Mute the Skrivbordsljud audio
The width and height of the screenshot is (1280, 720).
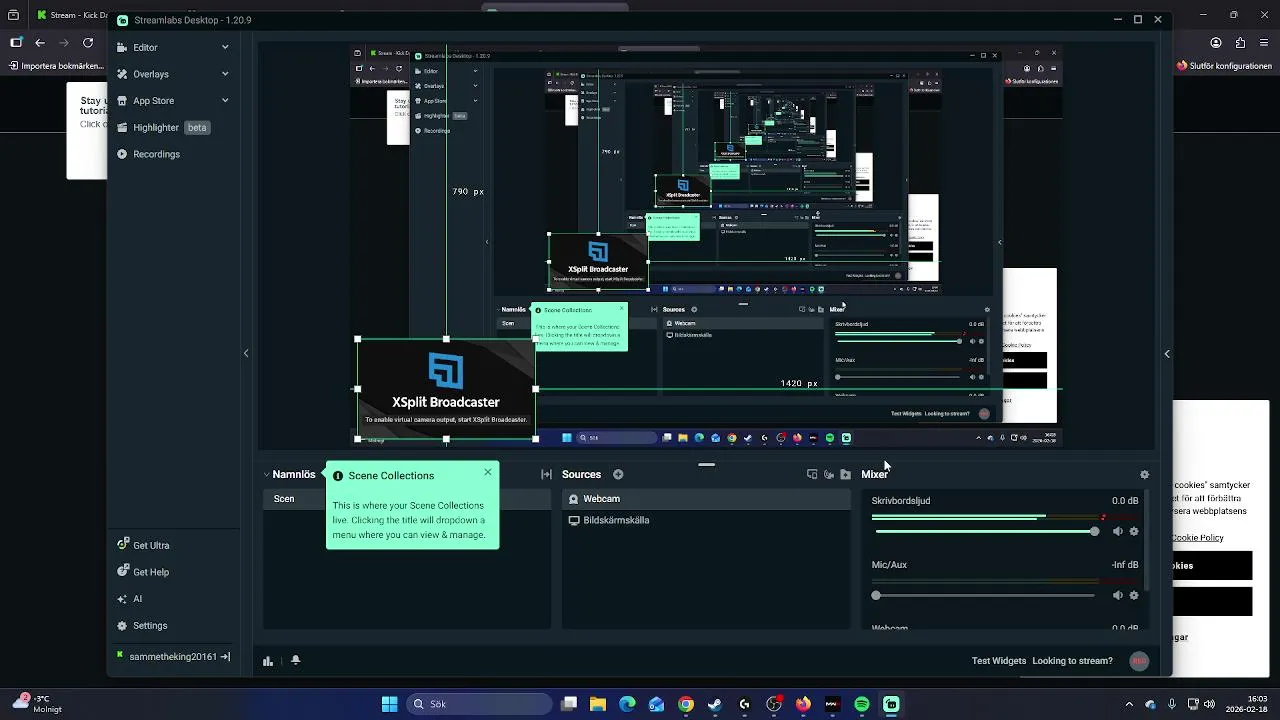click(x=1118, y=532)
